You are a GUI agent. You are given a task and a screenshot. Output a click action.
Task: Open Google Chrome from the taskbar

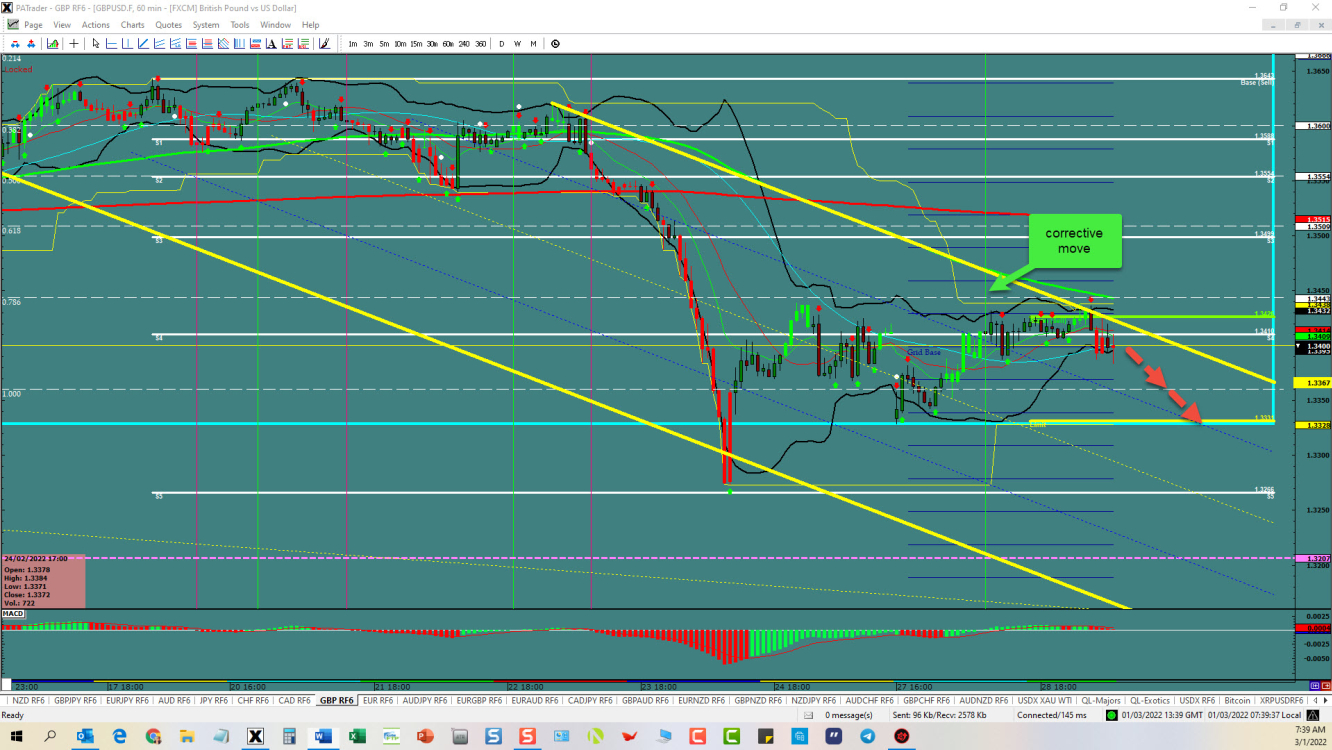(x=153, y=736)
